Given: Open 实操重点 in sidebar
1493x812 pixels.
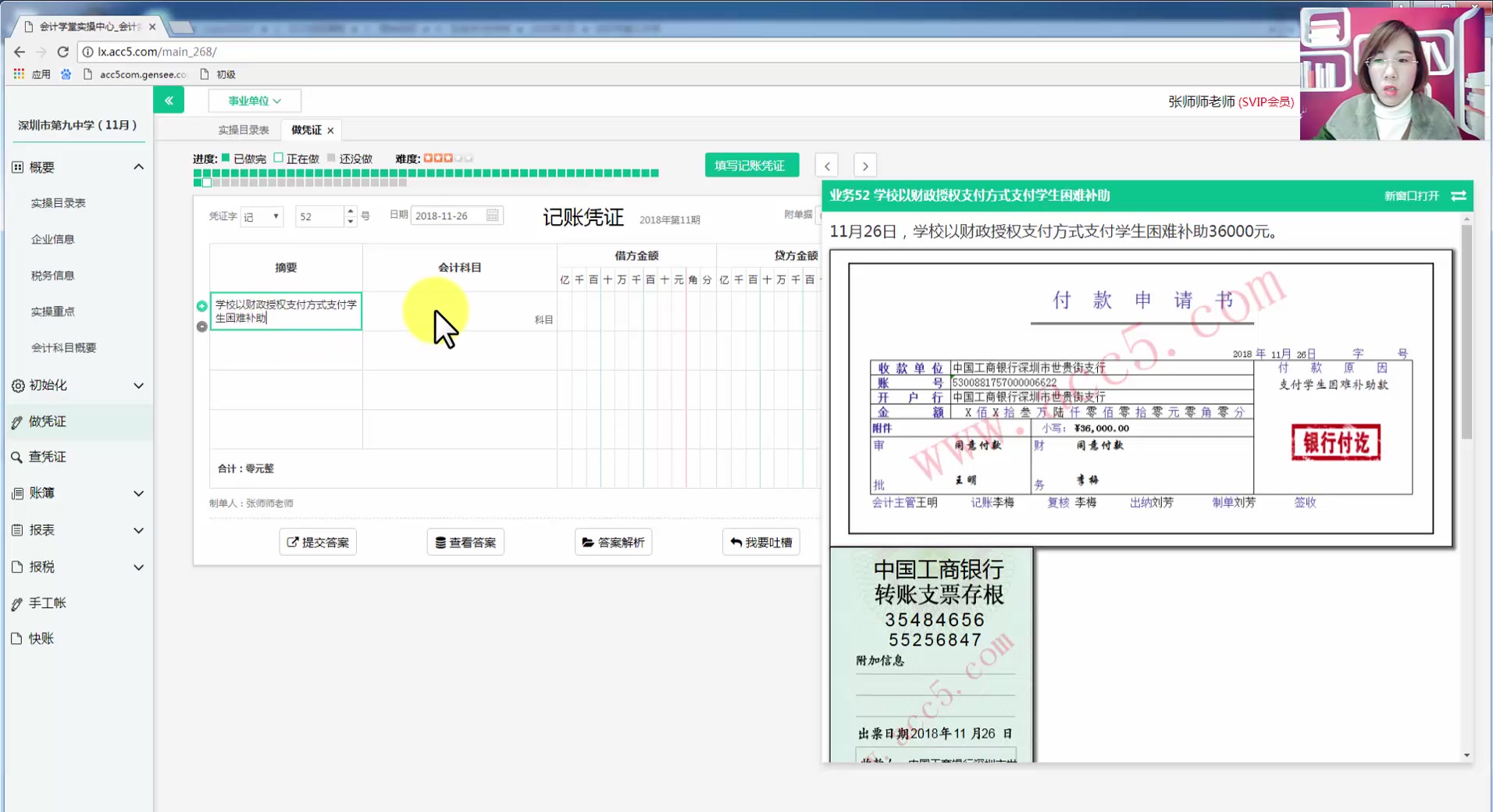Looking at the screenshot, I should 52,312.
